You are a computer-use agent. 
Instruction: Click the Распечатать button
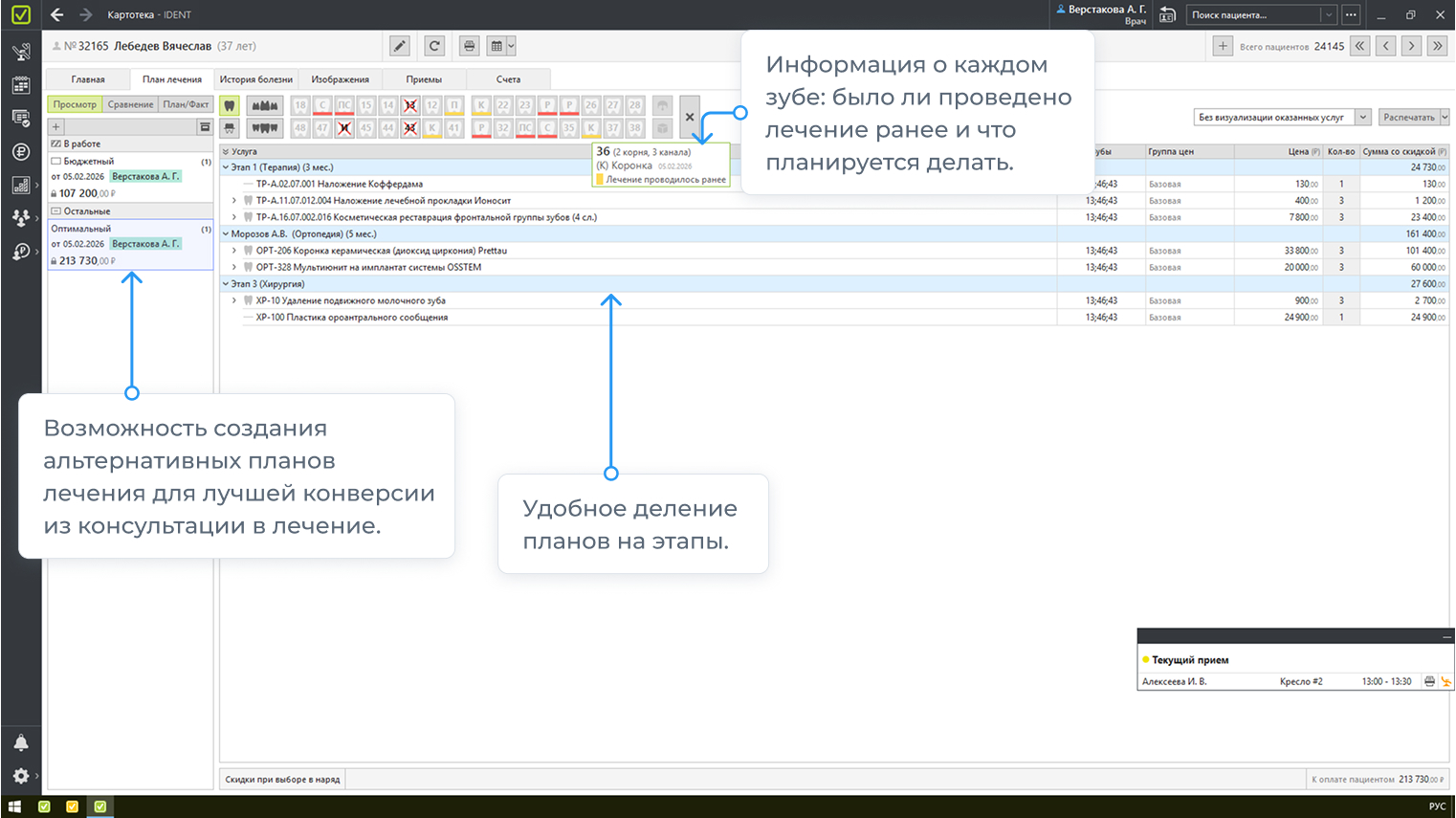pyautogui.click(x=1409, y=118)
